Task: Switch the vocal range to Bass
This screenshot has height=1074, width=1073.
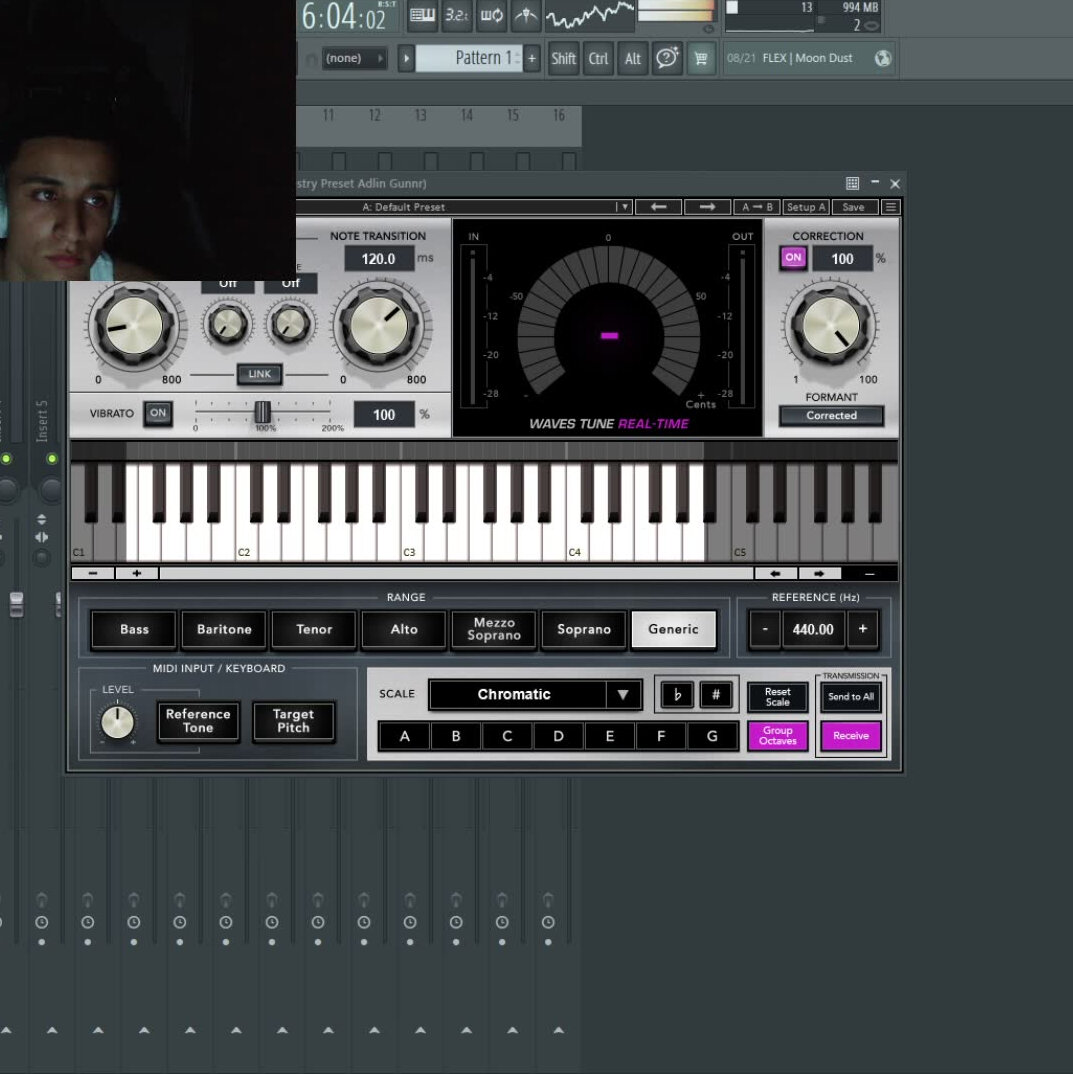Action: coord(133,629)
